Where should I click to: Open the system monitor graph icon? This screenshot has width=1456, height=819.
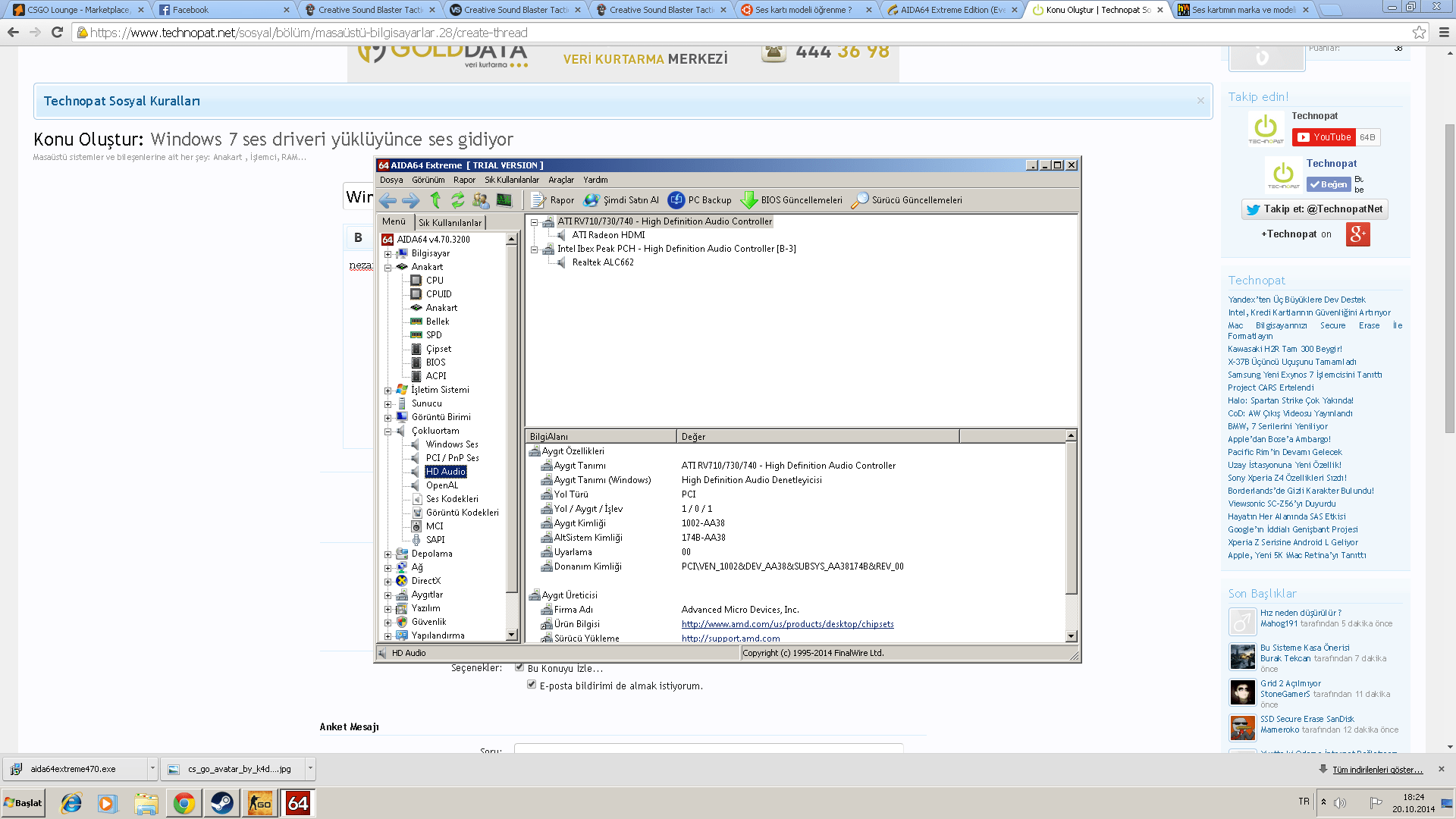[x=504, y=200]
